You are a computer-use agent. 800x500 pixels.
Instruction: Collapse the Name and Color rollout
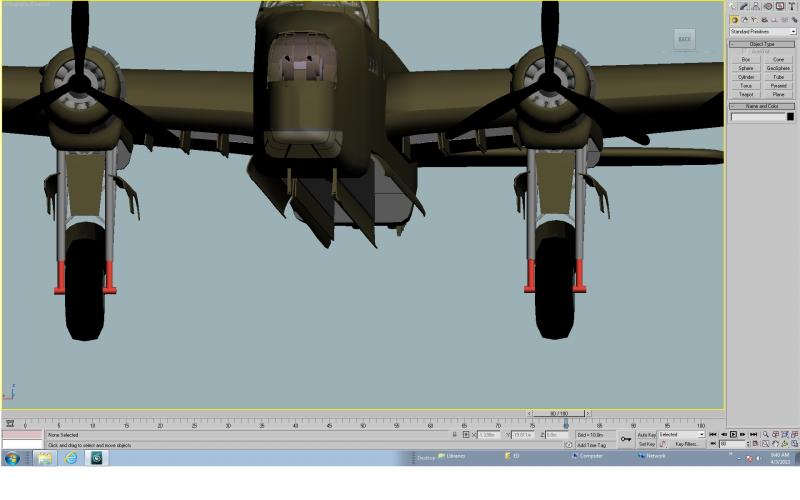point(762,106)
